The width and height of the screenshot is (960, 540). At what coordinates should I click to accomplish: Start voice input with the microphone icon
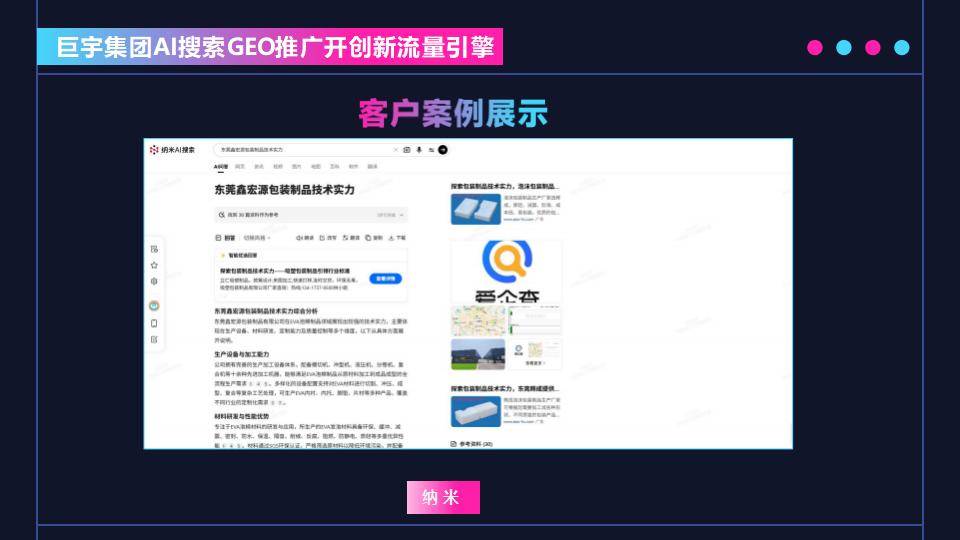click(x=419, y=149)
